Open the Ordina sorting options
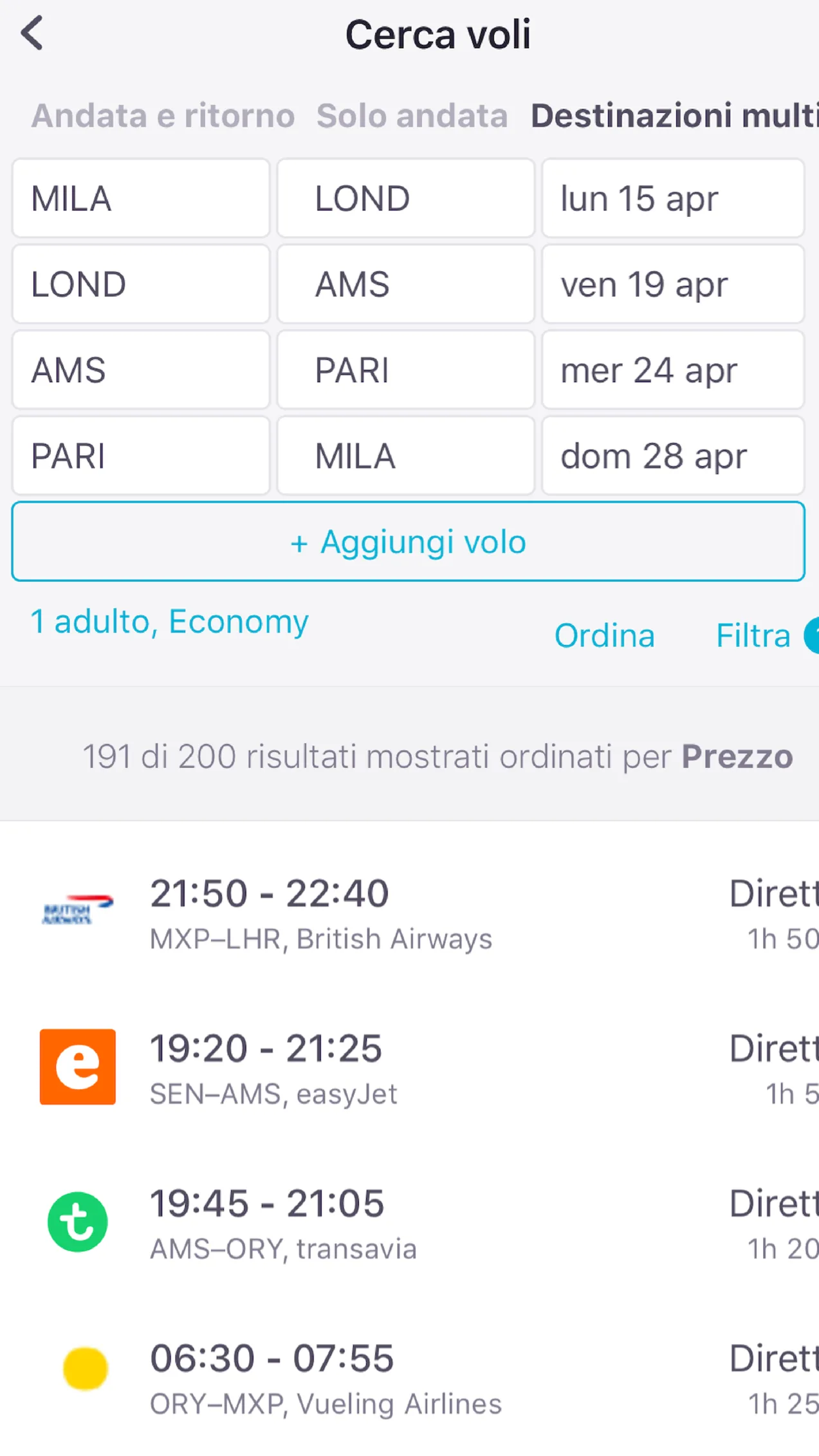This screenshot has height=1456, width=819. [604, 635]
